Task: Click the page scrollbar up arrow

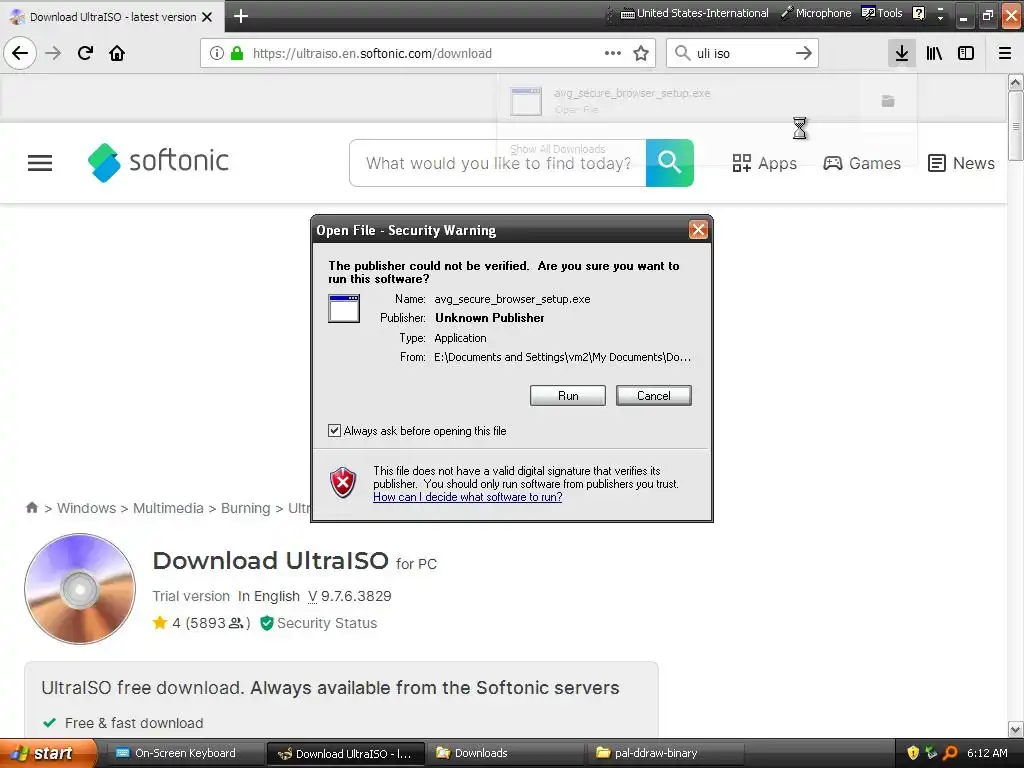Action: click(x=1016, y=82)
